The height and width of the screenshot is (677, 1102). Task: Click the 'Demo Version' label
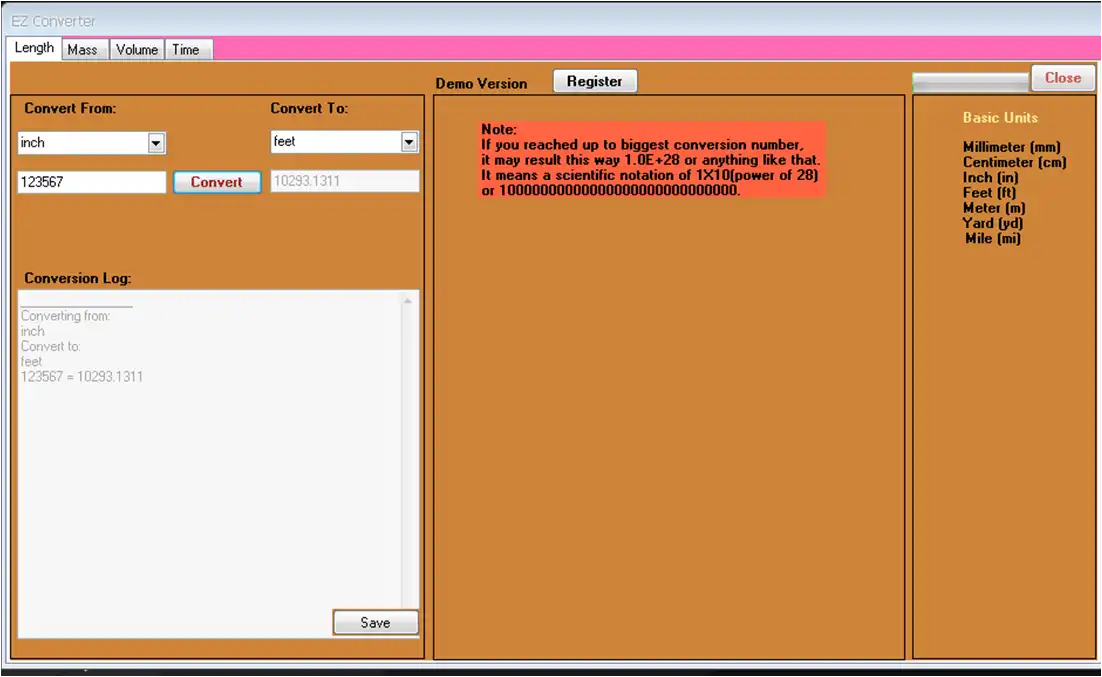[481, 84]
